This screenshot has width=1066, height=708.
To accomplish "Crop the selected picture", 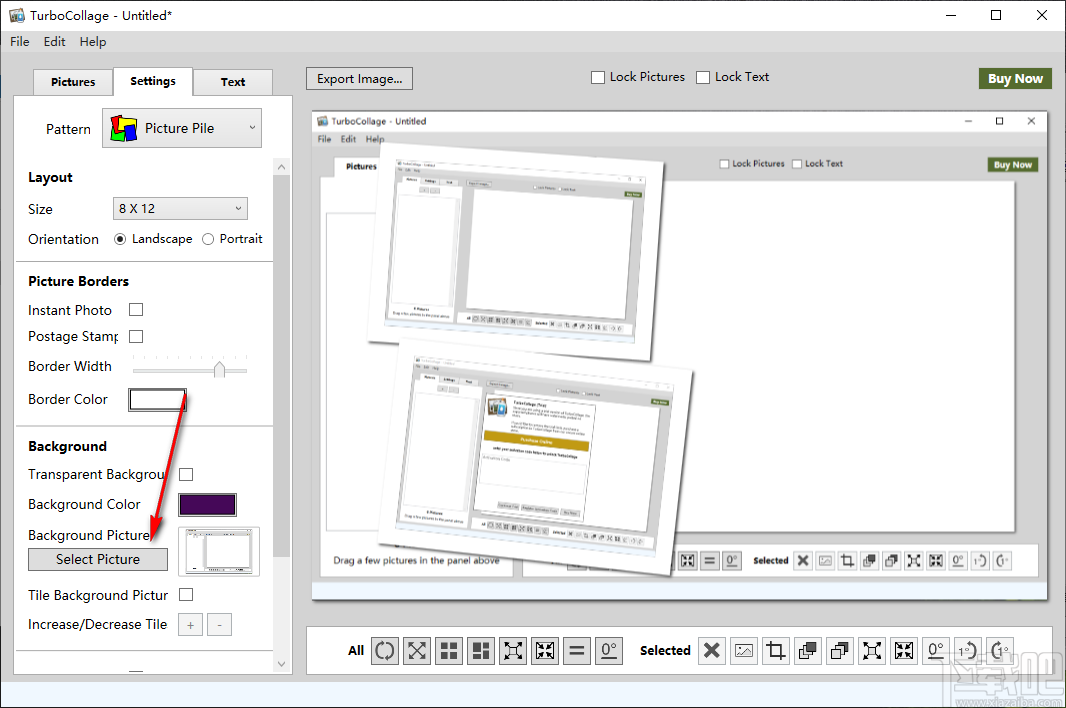I will (776, 651).
